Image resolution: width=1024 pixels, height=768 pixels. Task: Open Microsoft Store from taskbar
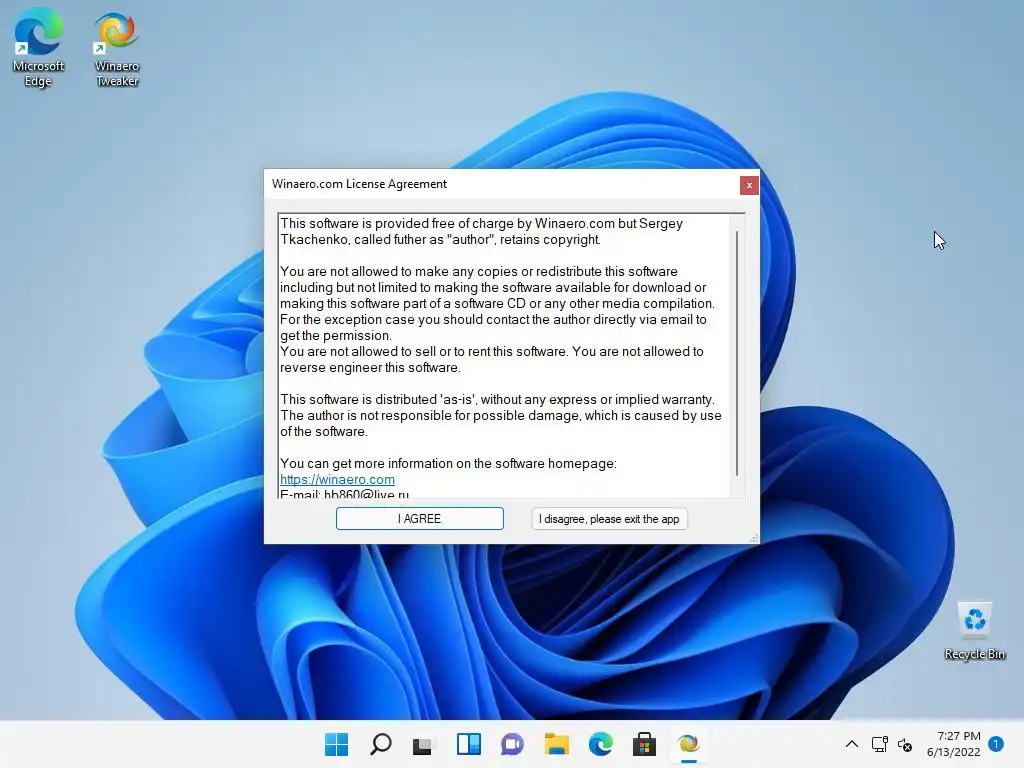click(x=644, y=744)
